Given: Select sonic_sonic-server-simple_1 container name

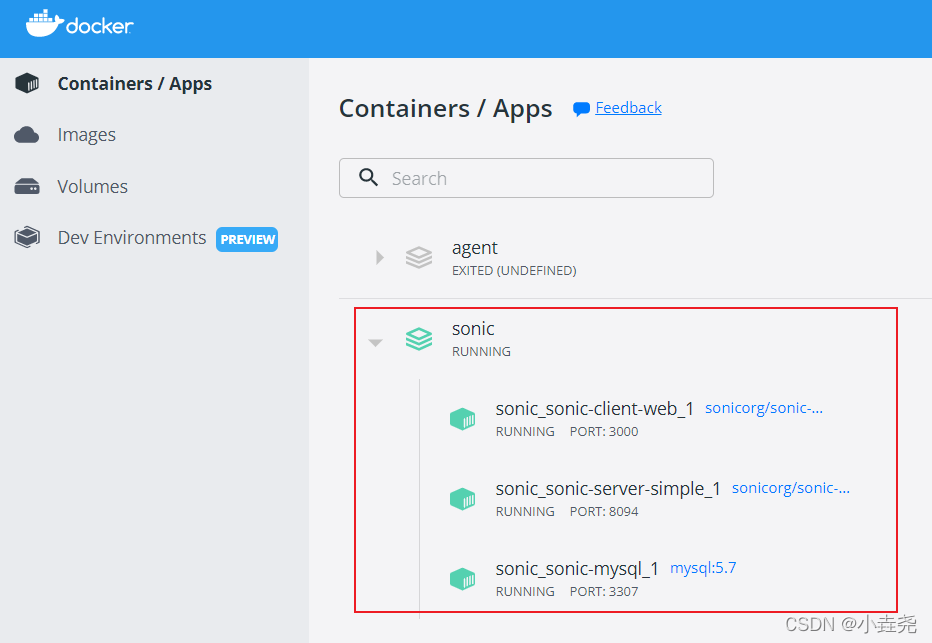Looking at the screenshot, I should [608, 489].
